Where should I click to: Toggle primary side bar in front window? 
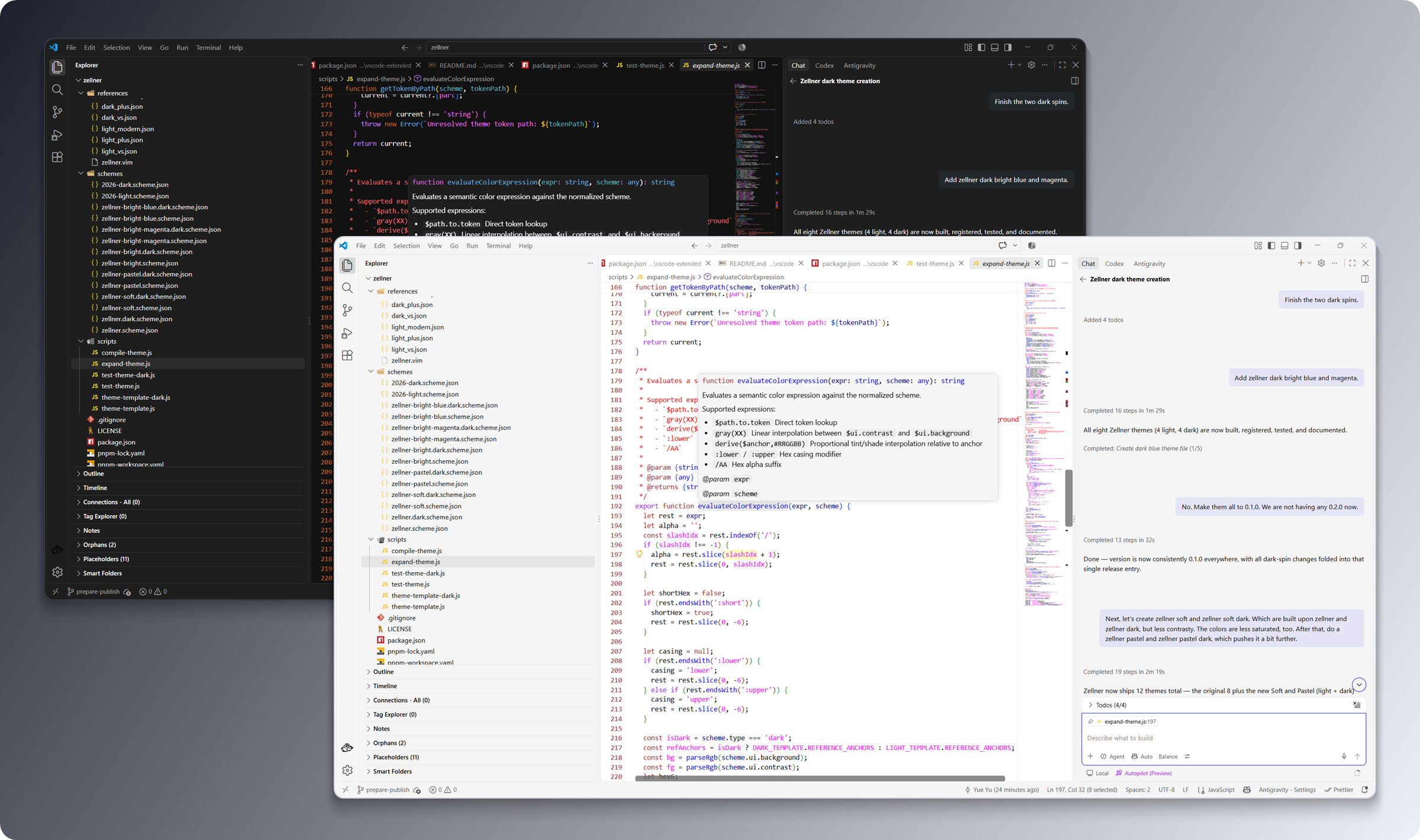pyautogui.click(x=1271, y=245)
